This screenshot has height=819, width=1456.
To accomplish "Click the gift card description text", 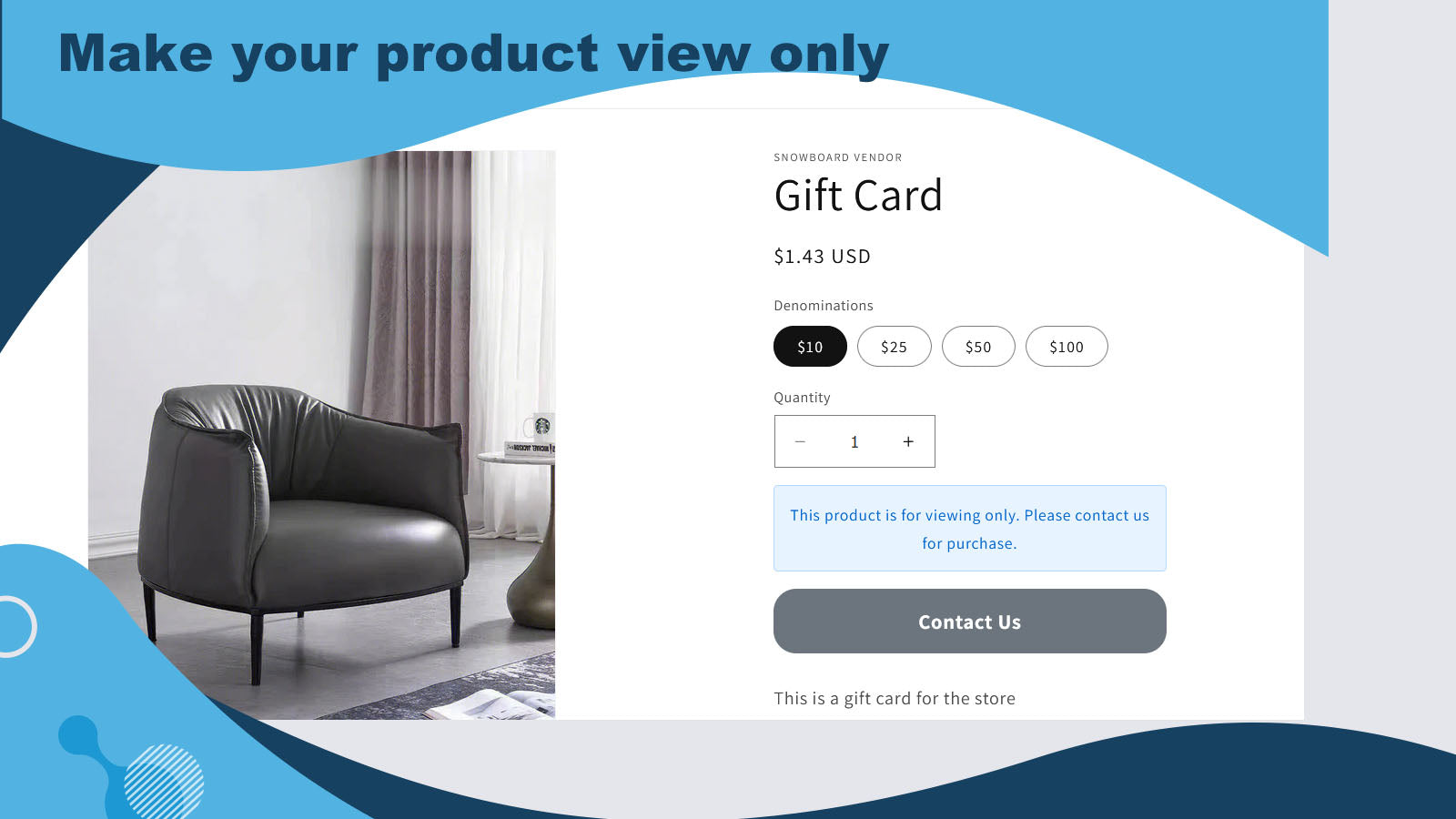I will (x=895, y=699).
